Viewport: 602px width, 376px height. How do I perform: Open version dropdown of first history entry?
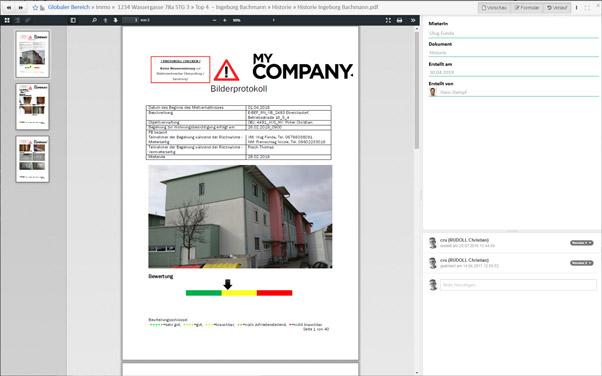coord(582,243)
